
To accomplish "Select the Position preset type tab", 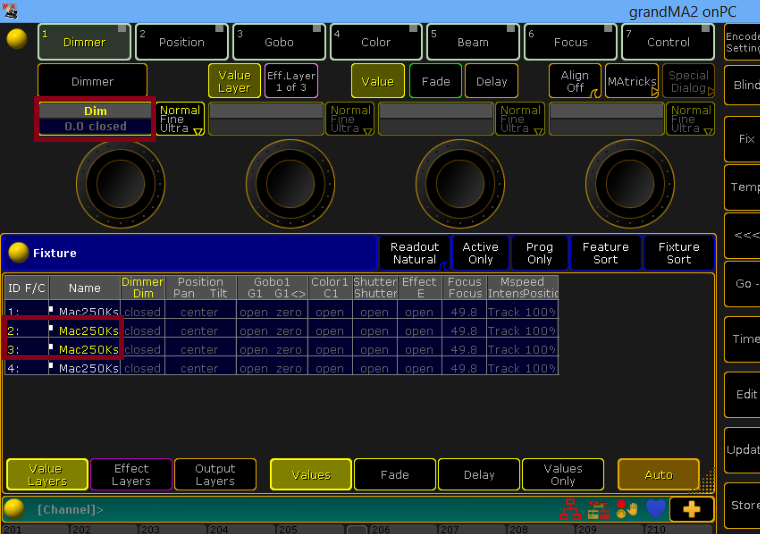I will point(182,42).
